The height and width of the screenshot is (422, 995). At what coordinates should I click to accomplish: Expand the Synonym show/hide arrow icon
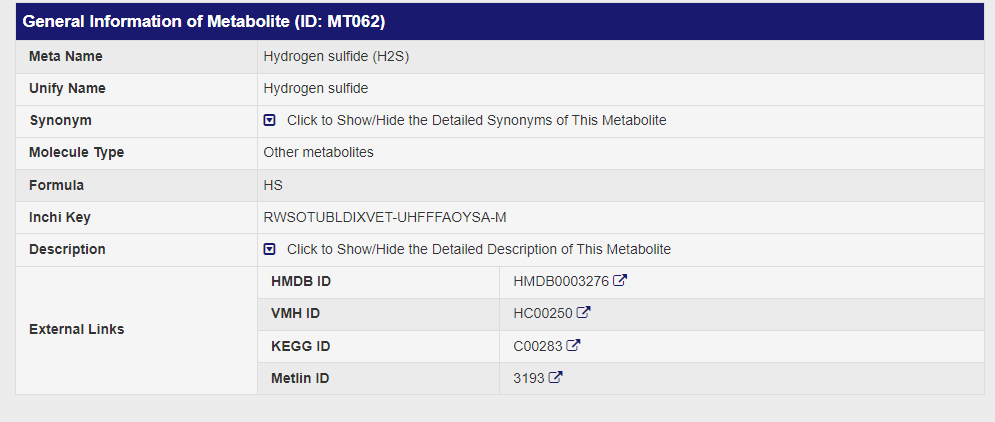point(269,120)
